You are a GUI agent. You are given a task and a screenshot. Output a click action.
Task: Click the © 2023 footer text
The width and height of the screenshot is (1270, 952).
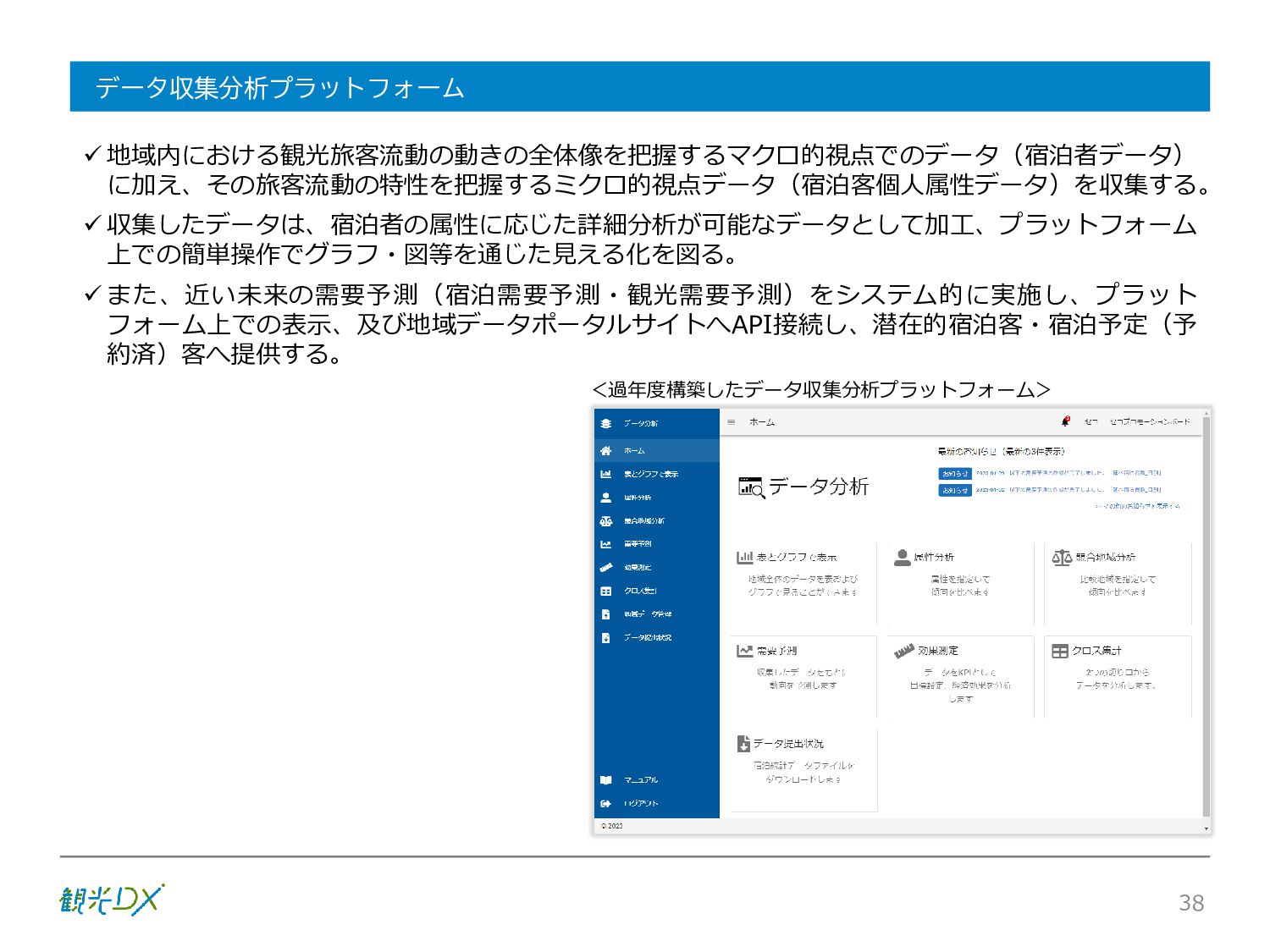pyautogui.click(x=612, y=826)
